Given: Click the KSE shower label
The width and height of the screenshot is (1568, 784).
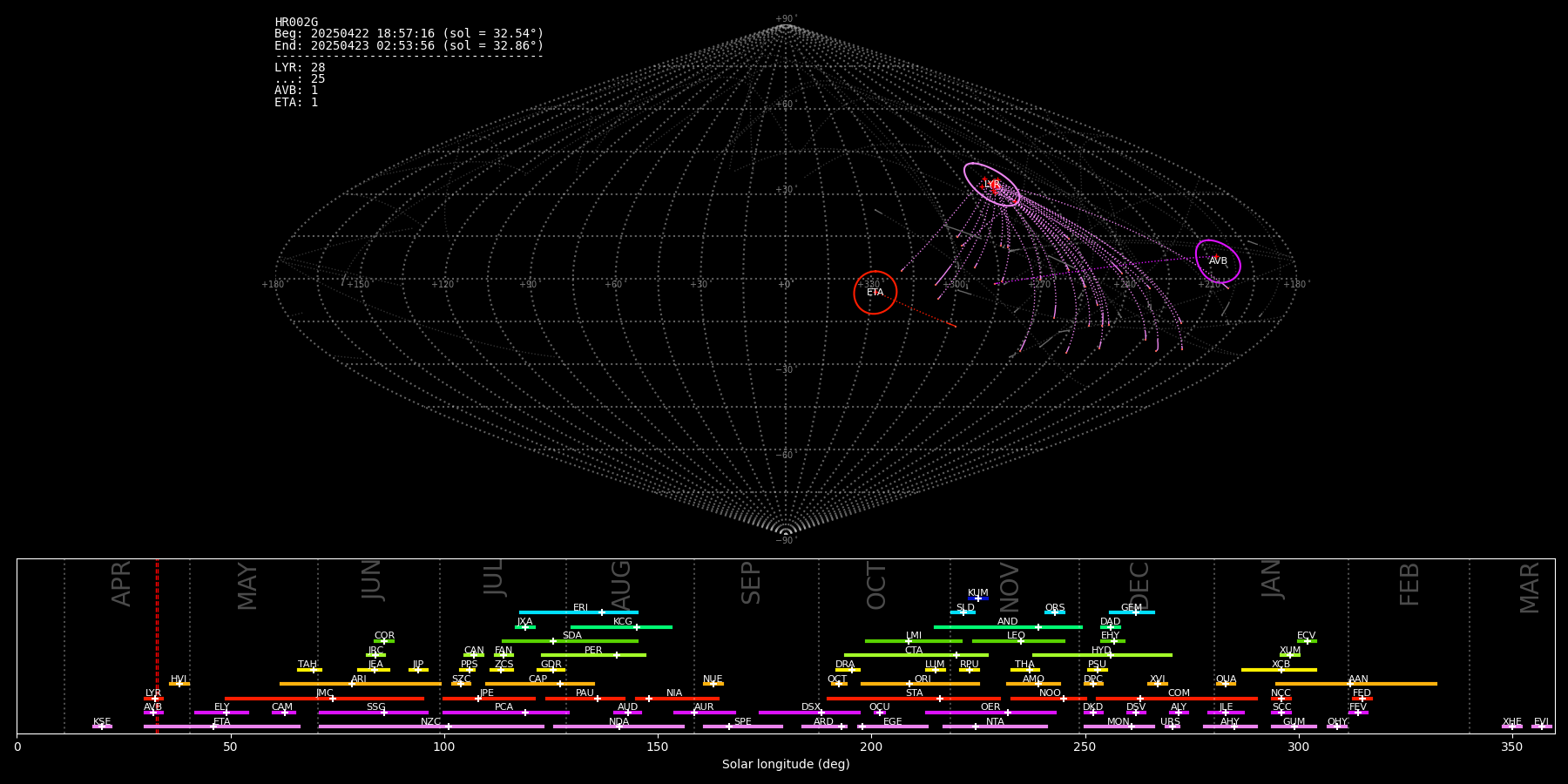Looking at the screenshot, I should pyautogui.click(x=102, y=722).
